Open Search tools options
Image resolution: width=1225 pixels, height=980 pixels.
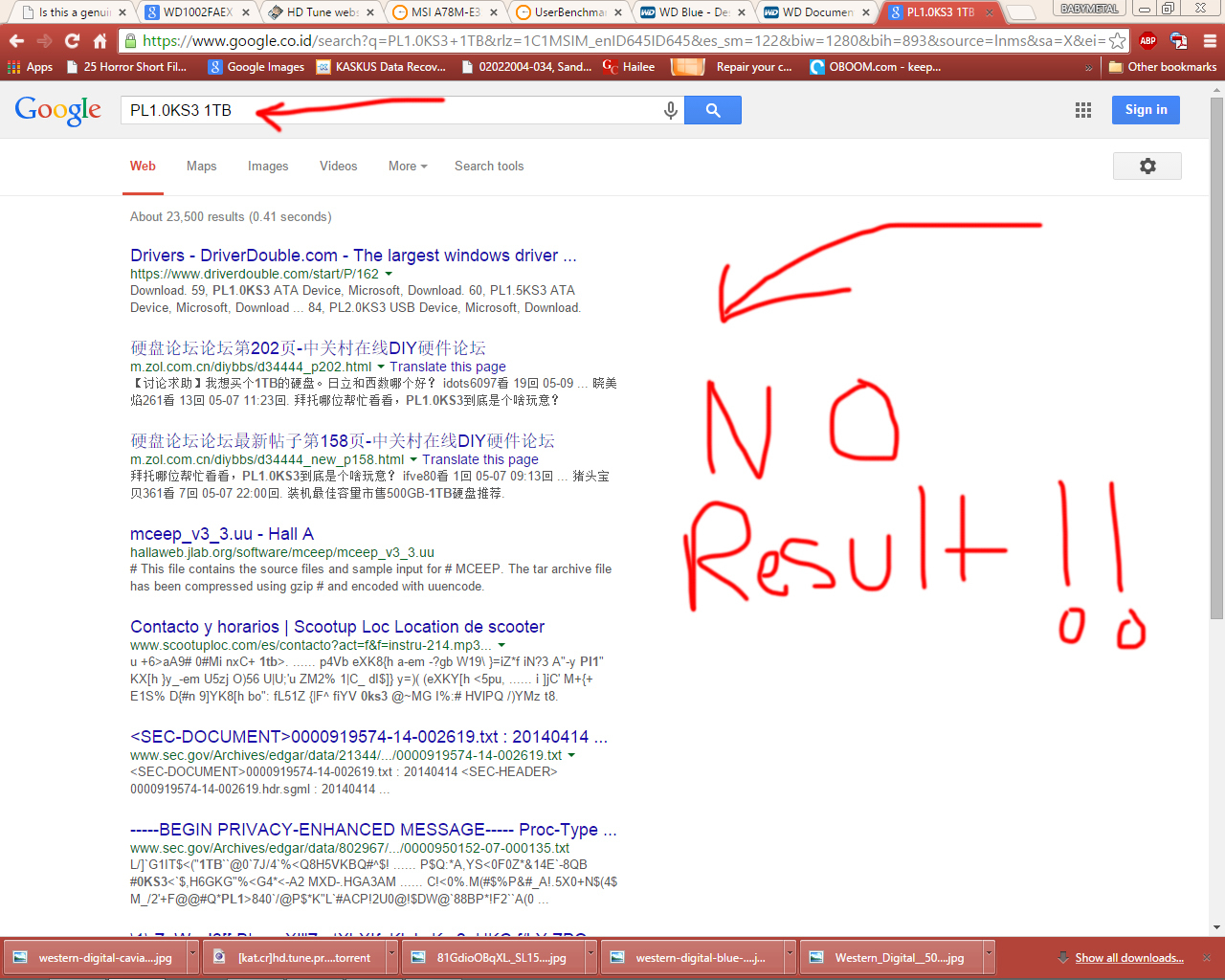[x=489, y=166]
